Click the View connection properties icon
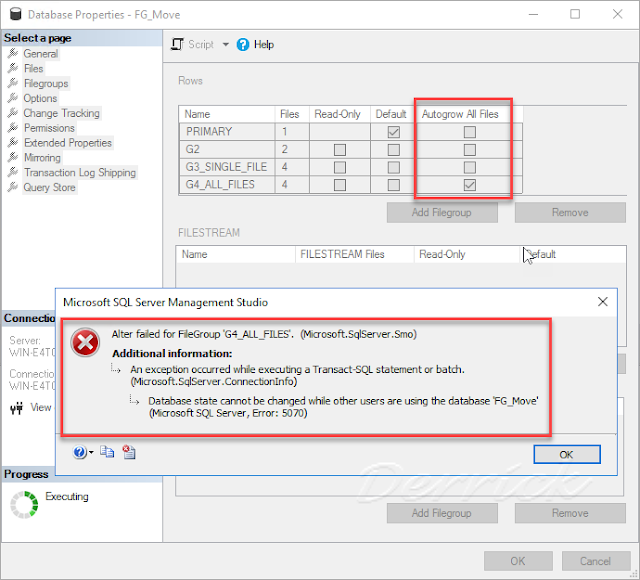Viewport: 640px width, 580px height. coord(16,407)
